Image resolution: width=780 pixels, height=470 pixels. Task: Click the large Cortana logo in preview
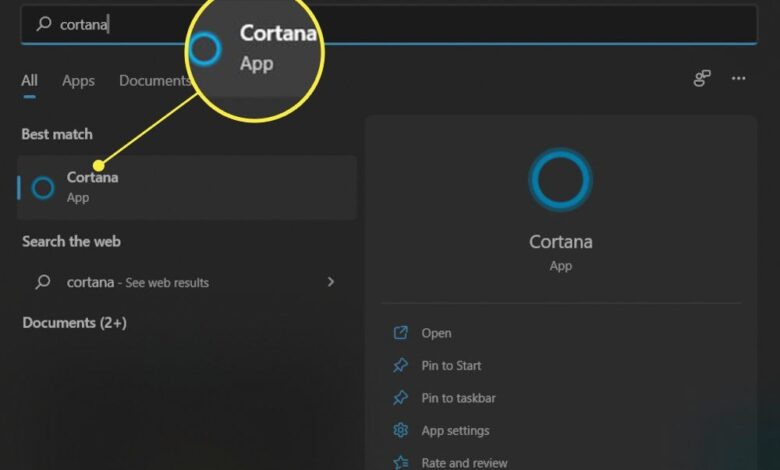coord(560,180)
